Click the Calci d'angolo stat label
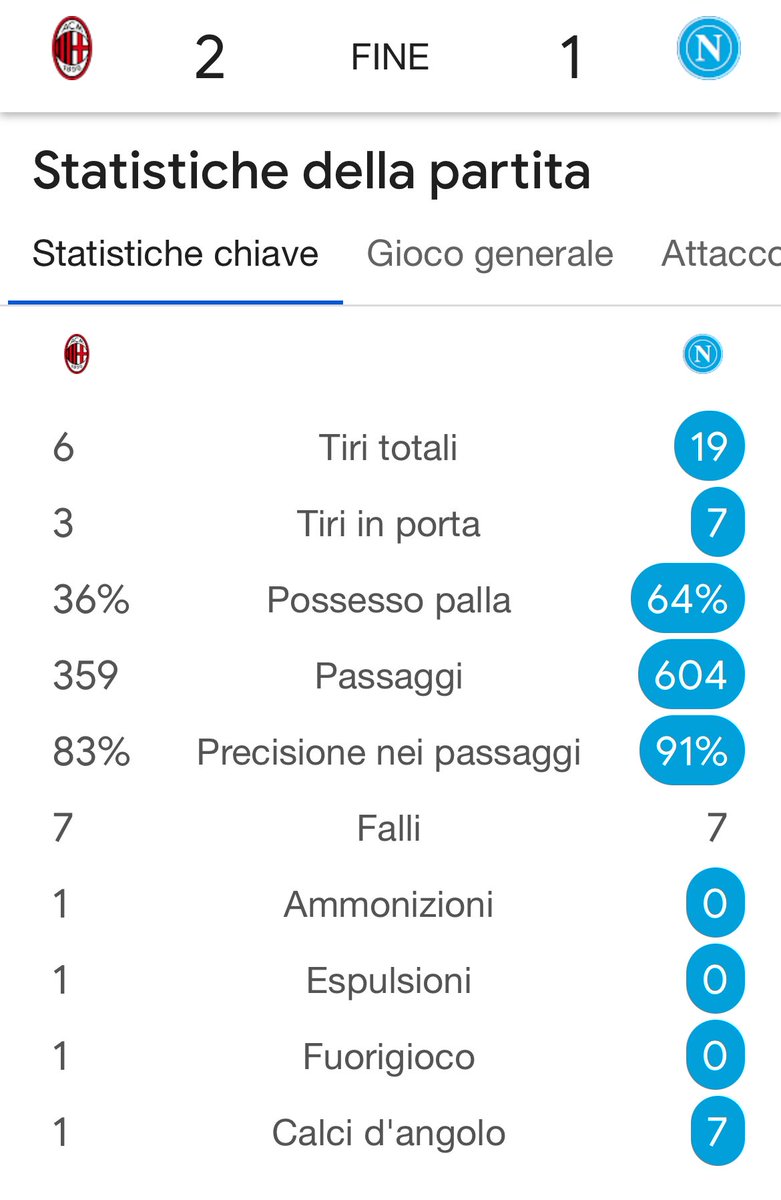 (388, 1133)
